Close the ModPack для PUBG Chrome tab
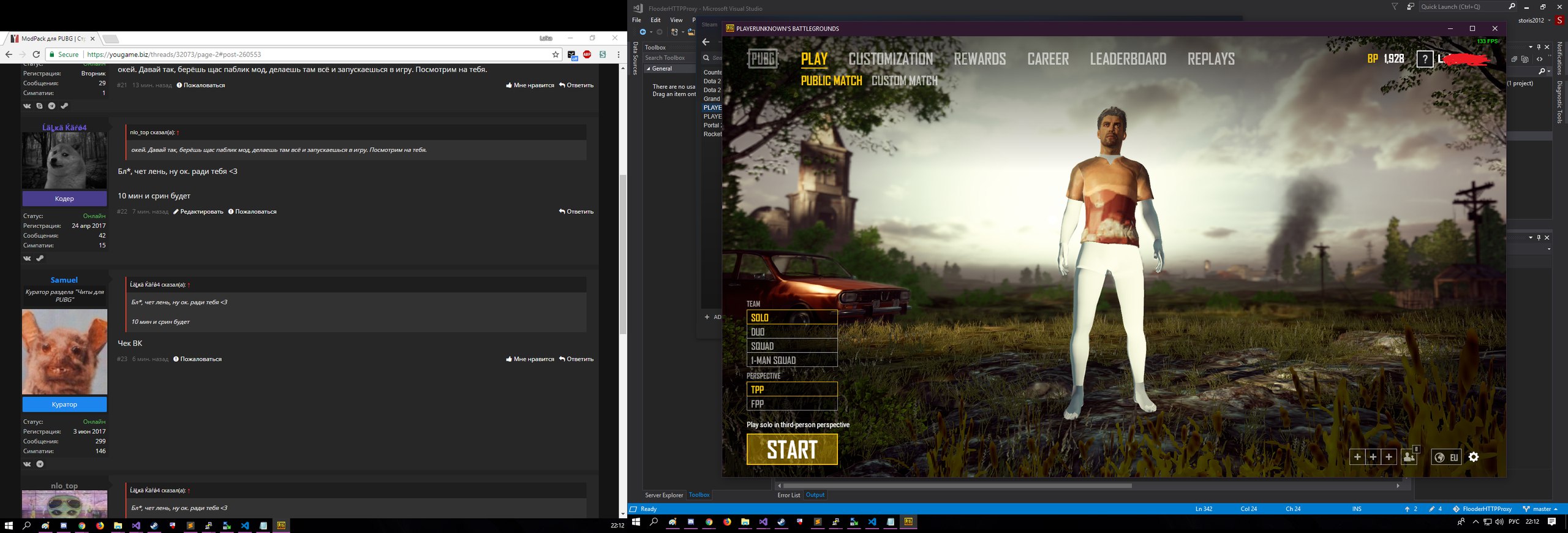The width and height of the screenshot is (1568, 533). (92, 39)
